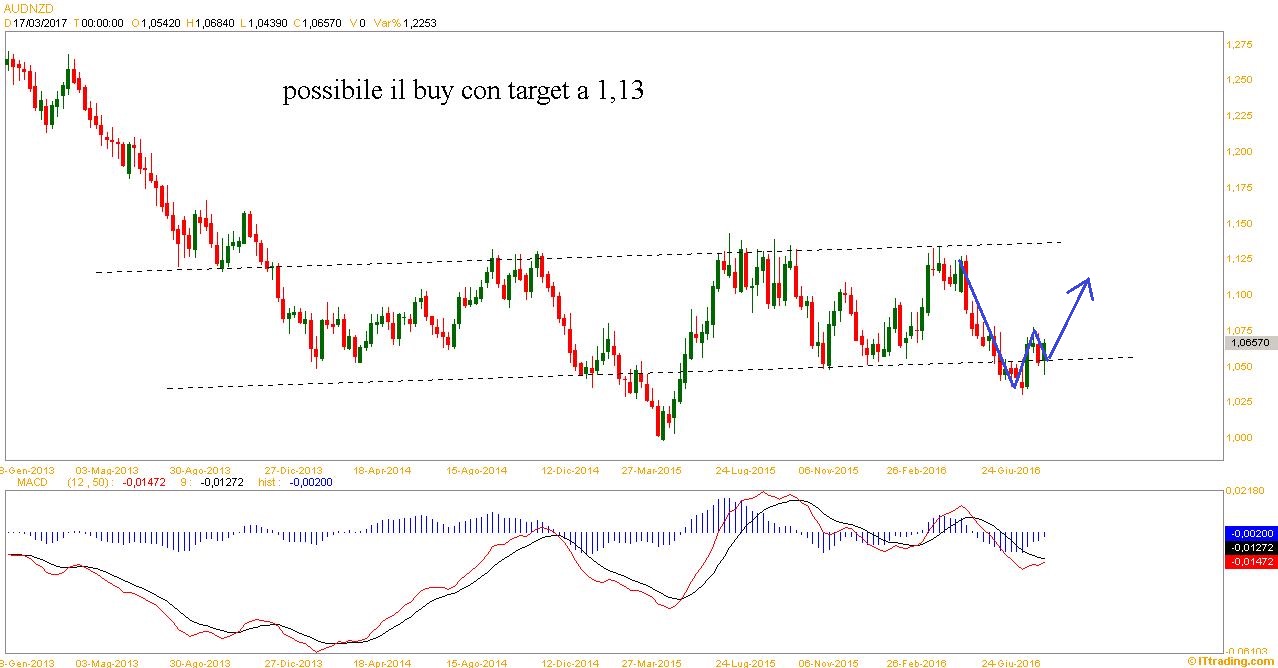Click the blue upward arrow head annotation
Image resolution: width=1278 pixels, height=668 pixels.
click(1084, 286)
